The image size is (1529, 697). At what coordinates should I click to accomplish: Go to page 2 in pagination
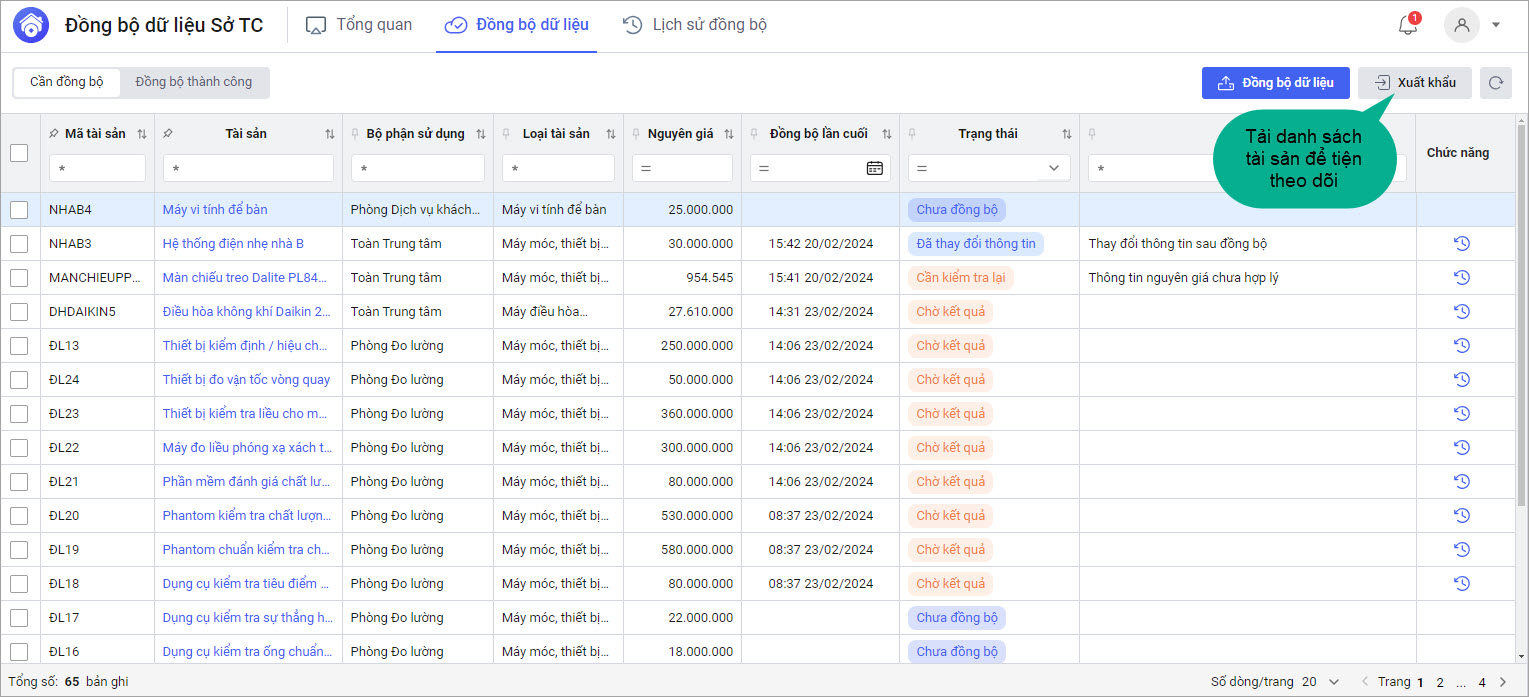pos(1440,682)
